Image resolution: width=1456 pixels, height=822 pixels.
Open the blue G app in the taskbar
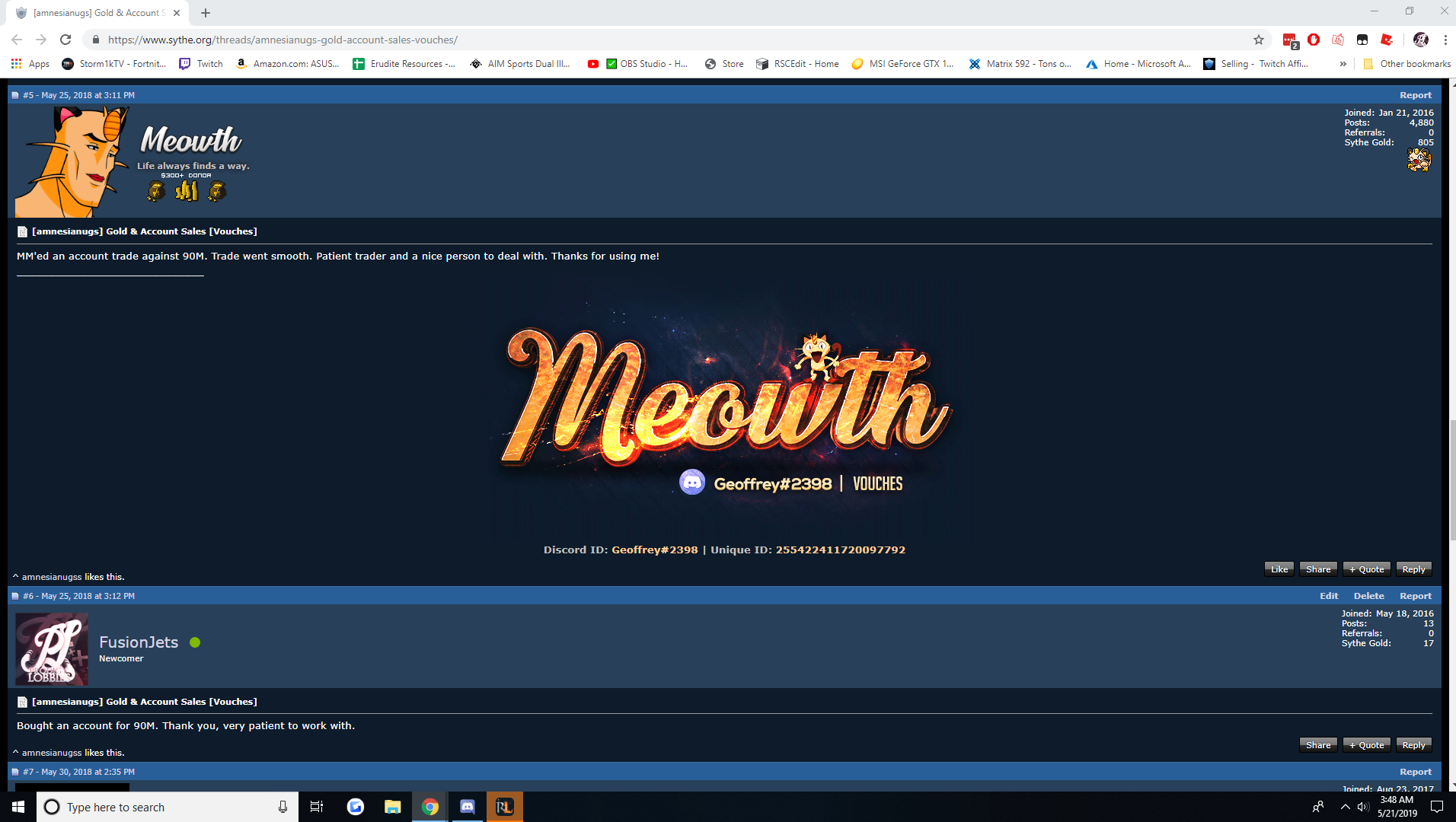tap(356, 807)
